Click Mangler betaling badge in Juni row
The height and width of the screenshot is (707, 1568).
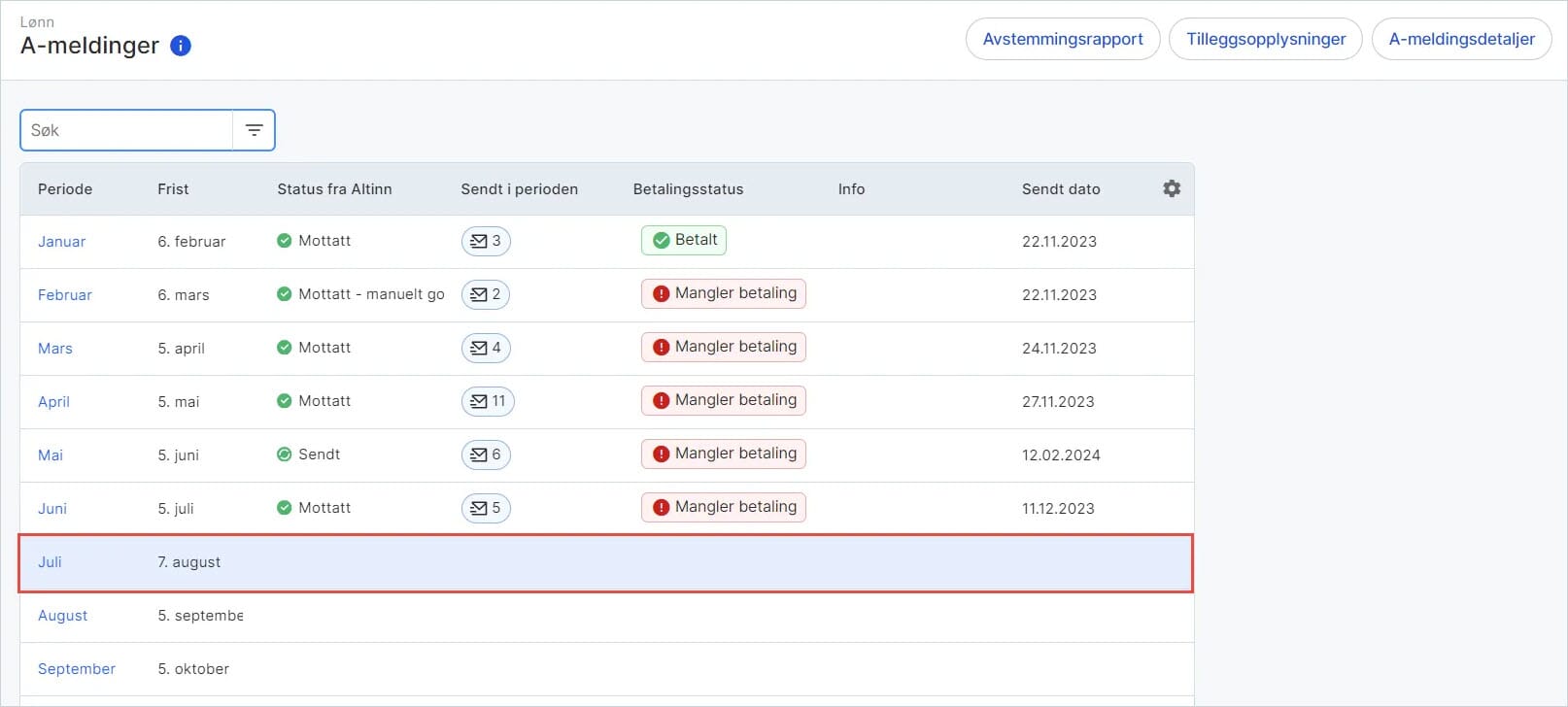point(724,507)
